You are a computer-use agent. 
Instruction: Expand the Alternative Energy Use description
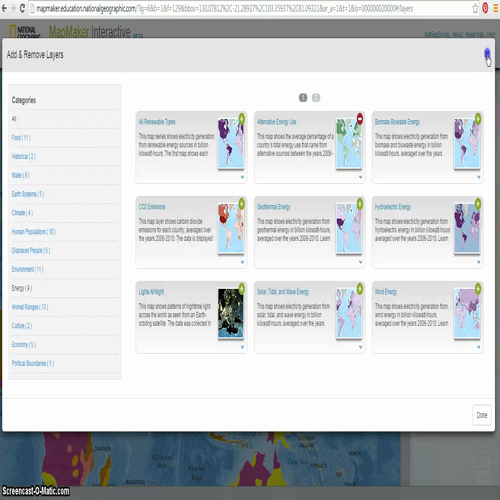coord(360,177)
